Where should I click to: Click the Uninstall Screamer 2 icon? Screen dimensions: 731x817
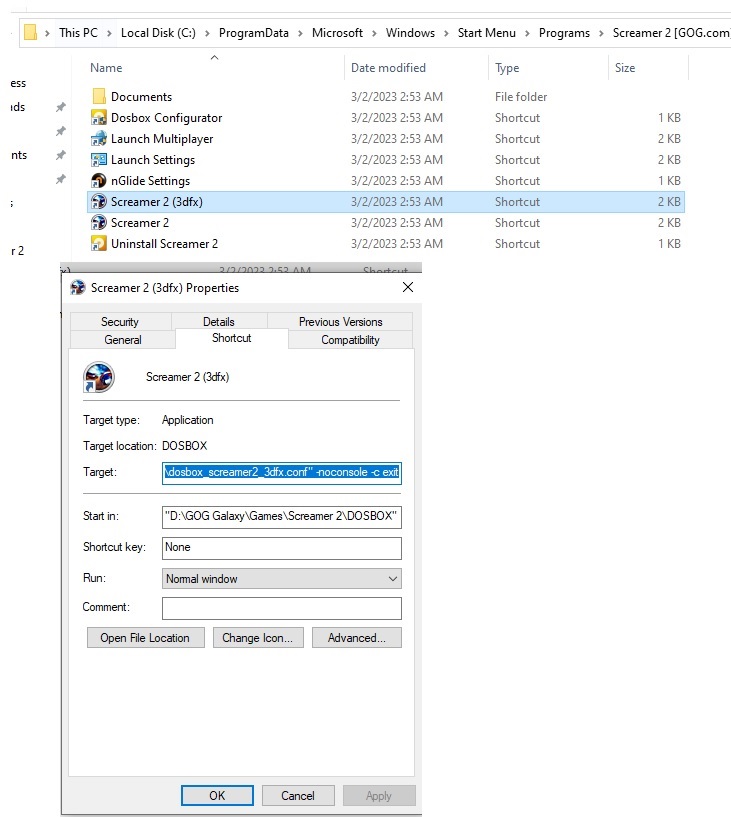pyautogui.click(x=98, y=243)
